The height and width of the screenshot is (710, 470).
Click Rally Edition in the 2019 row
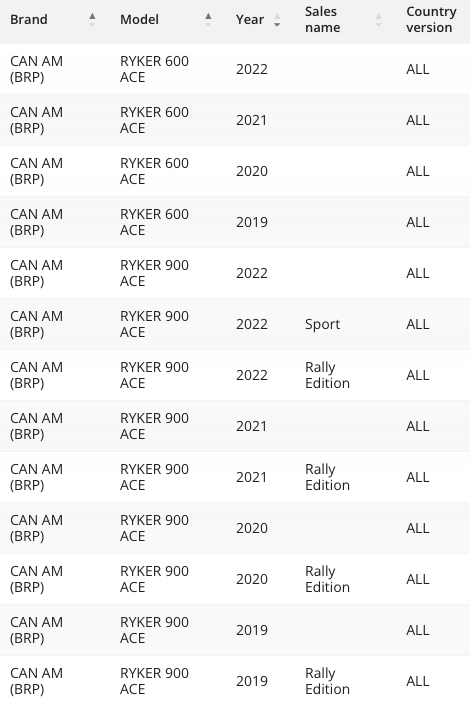(x=327, y=681)
